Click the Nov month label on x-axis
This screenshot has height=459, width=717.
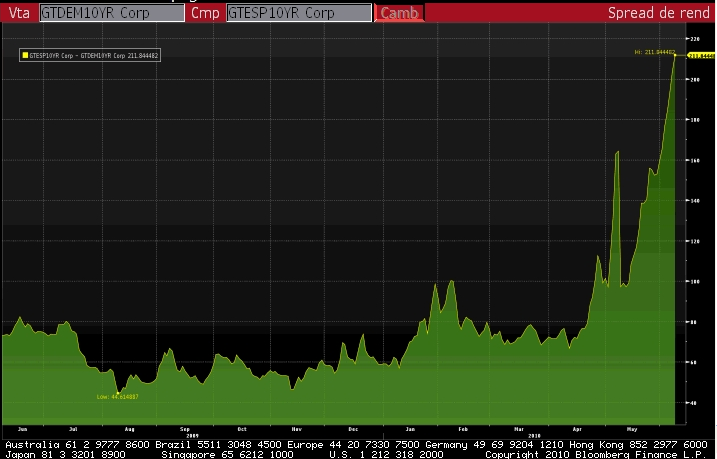coord(297,429)
